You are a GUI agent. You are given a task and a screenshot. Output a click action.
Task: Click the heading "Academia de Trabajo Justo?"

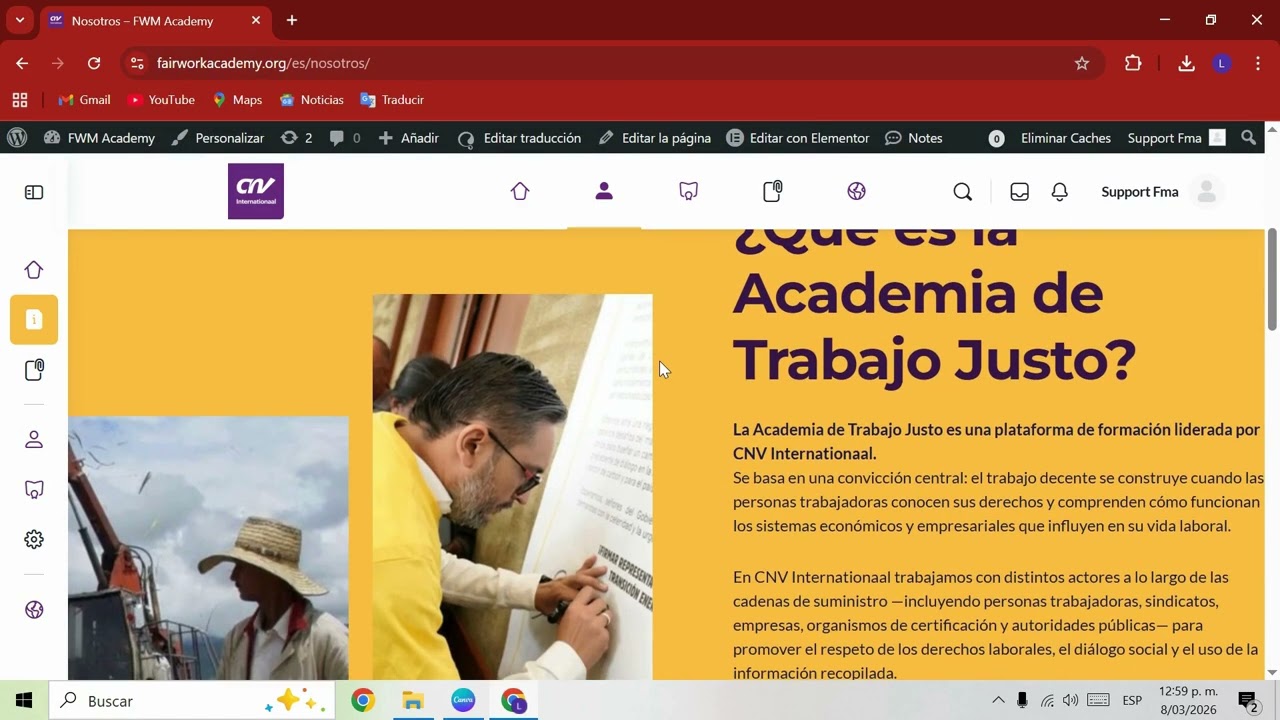[x=934, y=326]
